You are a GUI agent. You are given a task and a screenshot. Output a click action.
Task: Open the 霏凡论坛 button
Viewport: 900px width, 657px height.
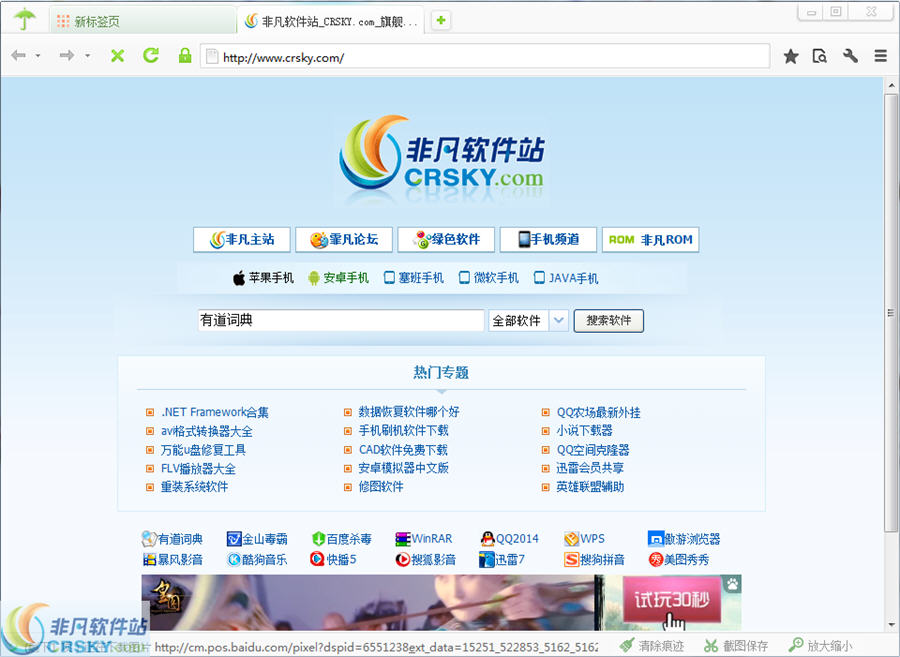point(344,240)
